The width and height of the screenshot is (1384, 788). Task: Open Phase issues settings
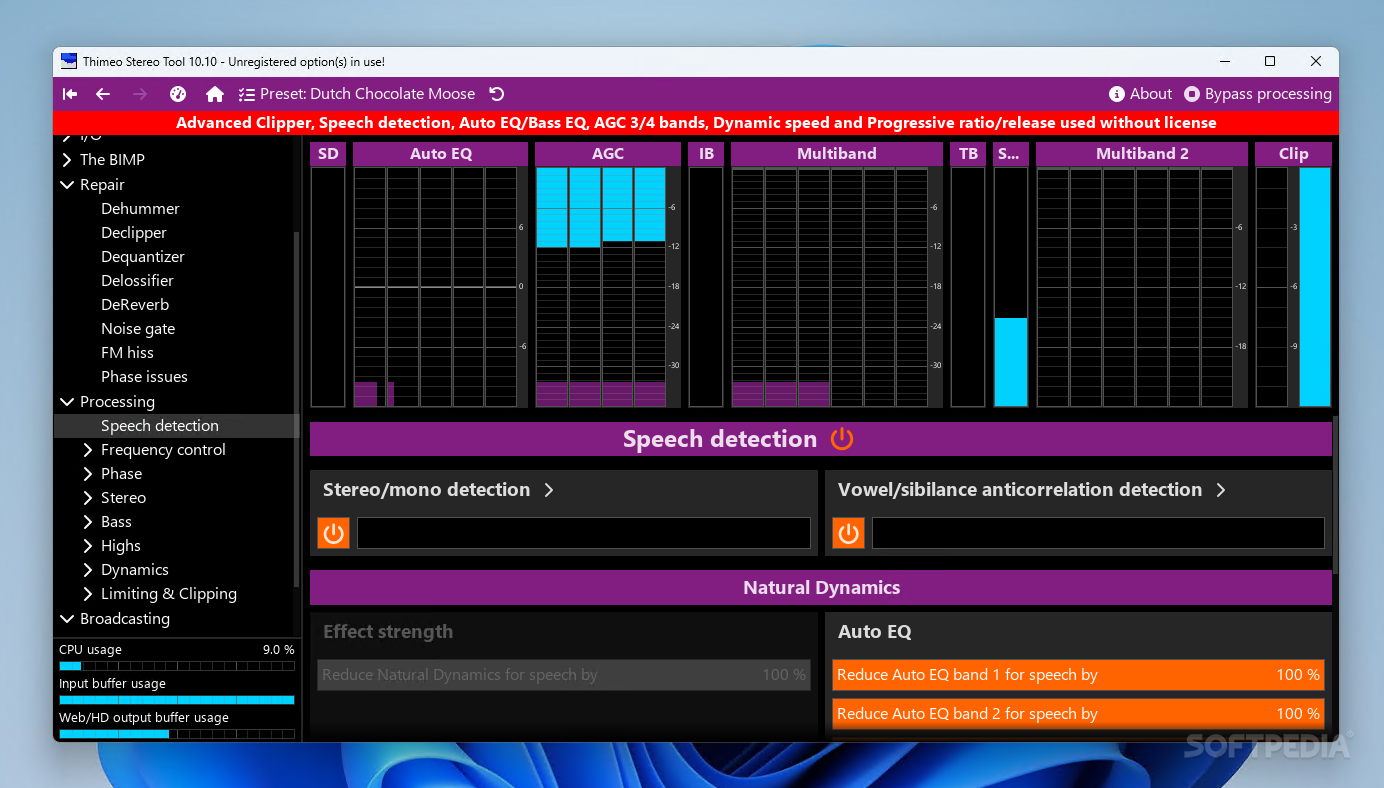click(x=144, y=377)
